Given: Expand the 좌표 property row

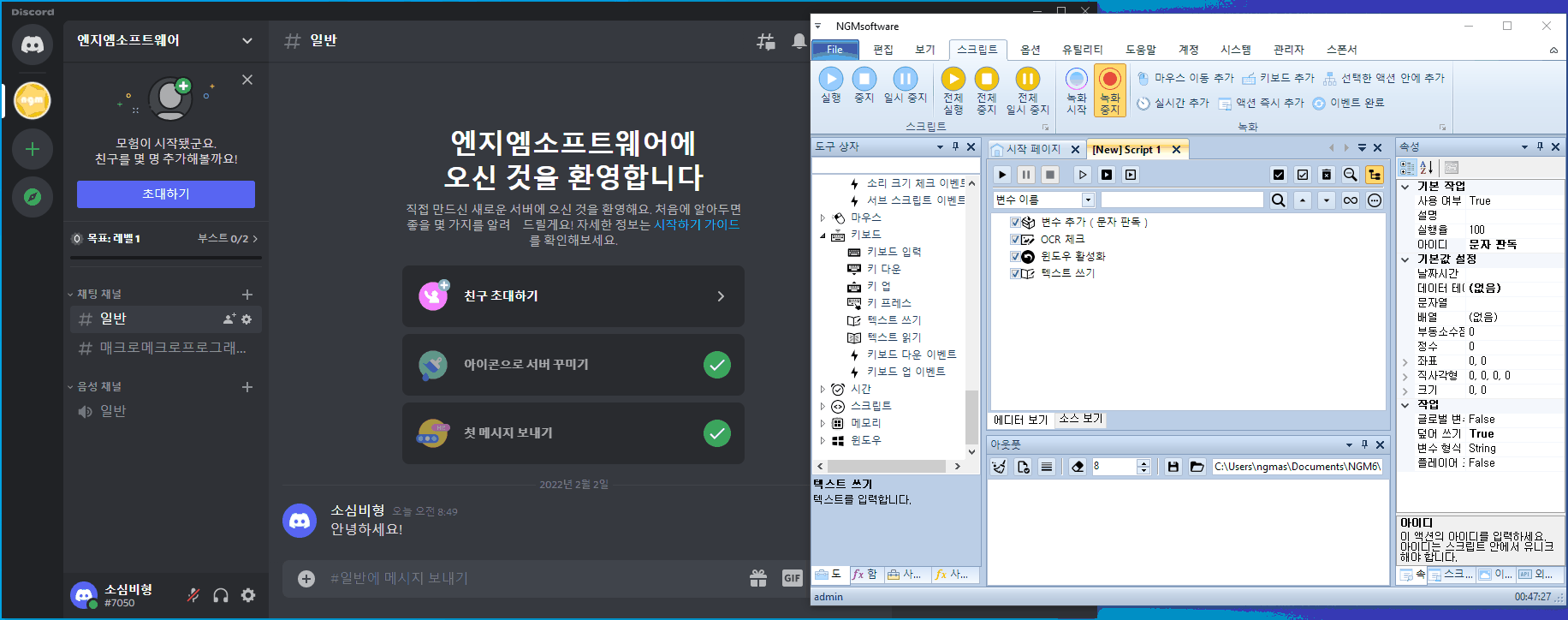Looking at the screenshot, I should [1405, 361].
